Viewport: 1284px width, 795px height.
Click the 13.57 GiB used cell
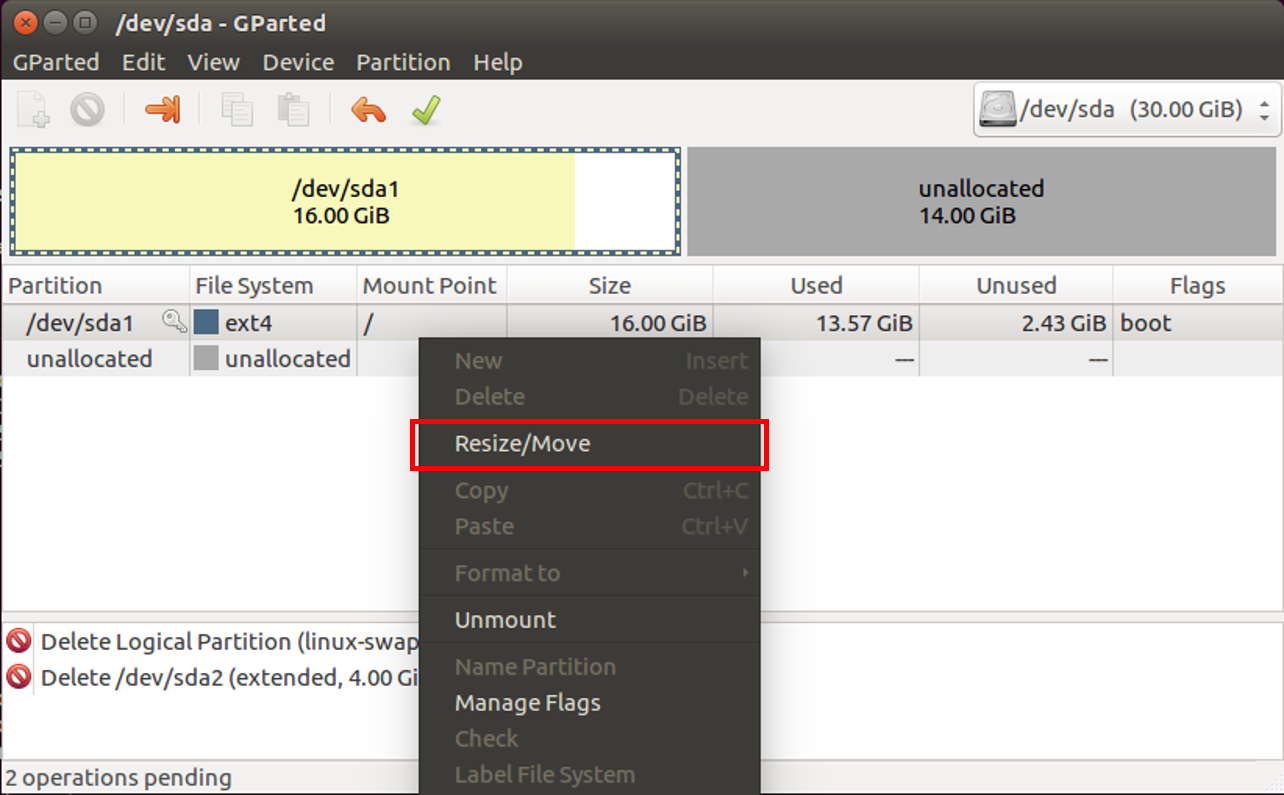point(864,323)
